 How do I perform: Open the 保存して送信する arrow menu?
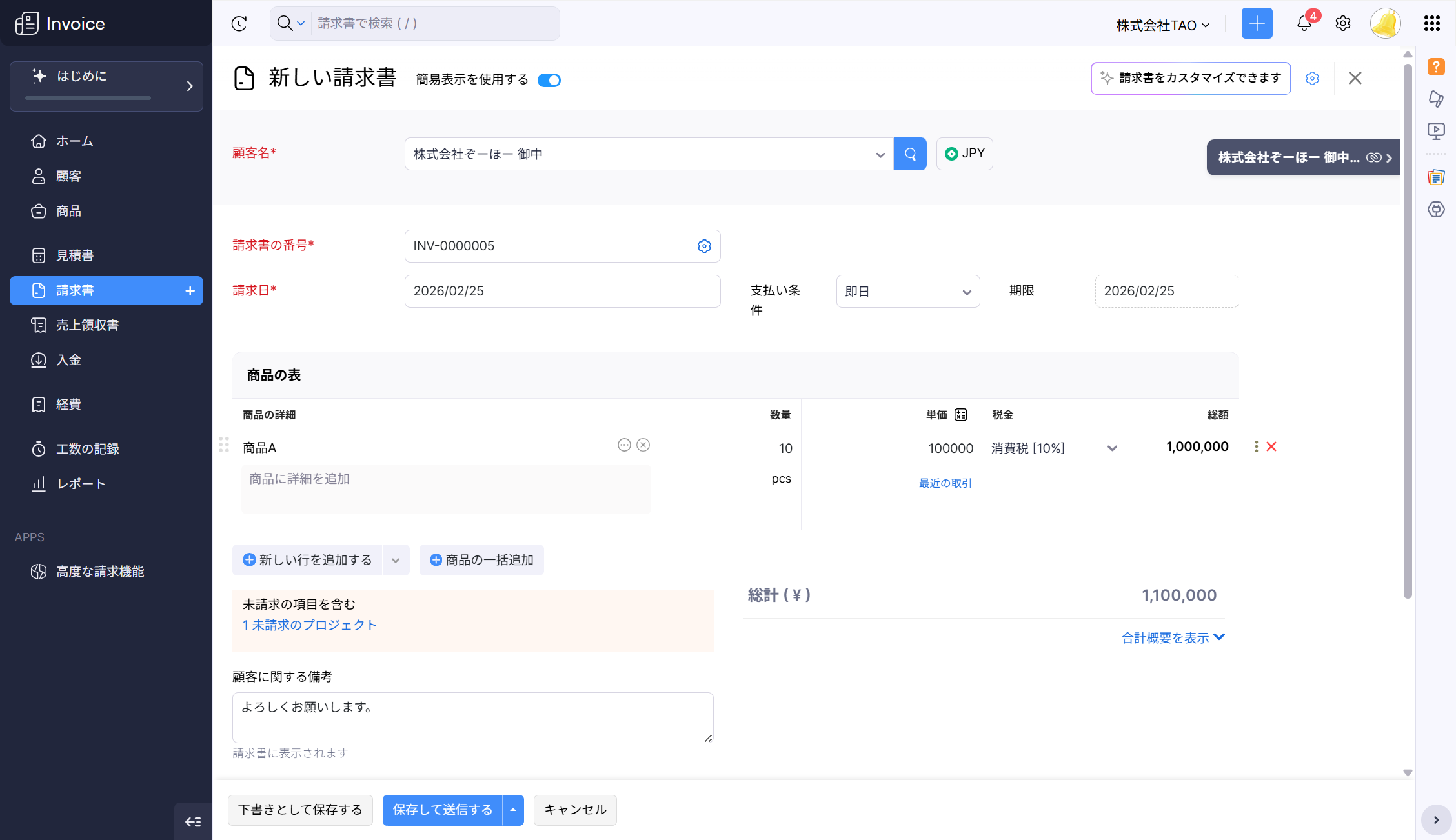click(x=513, y=810)
